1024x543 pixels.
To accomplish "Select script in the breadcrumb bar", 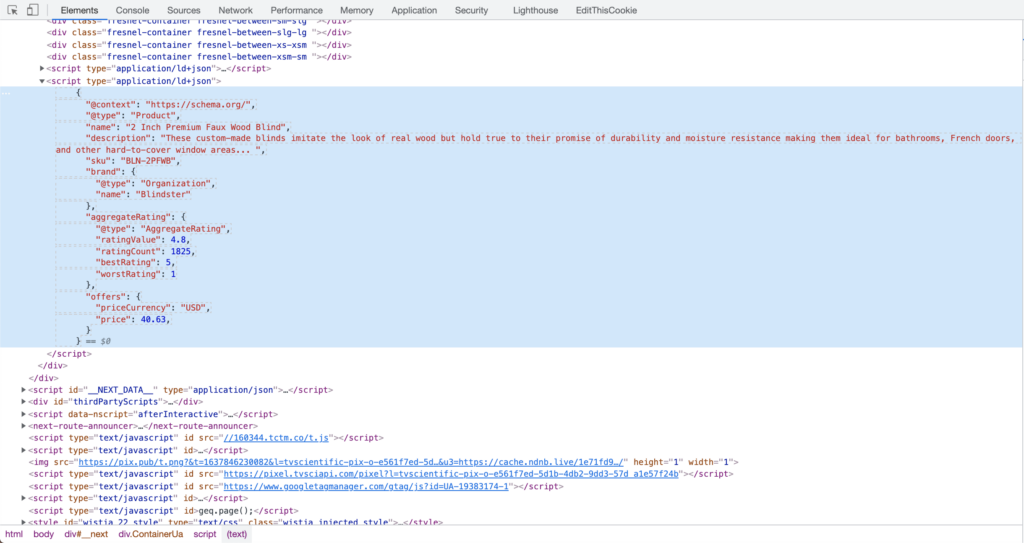I will pos(204,535).
